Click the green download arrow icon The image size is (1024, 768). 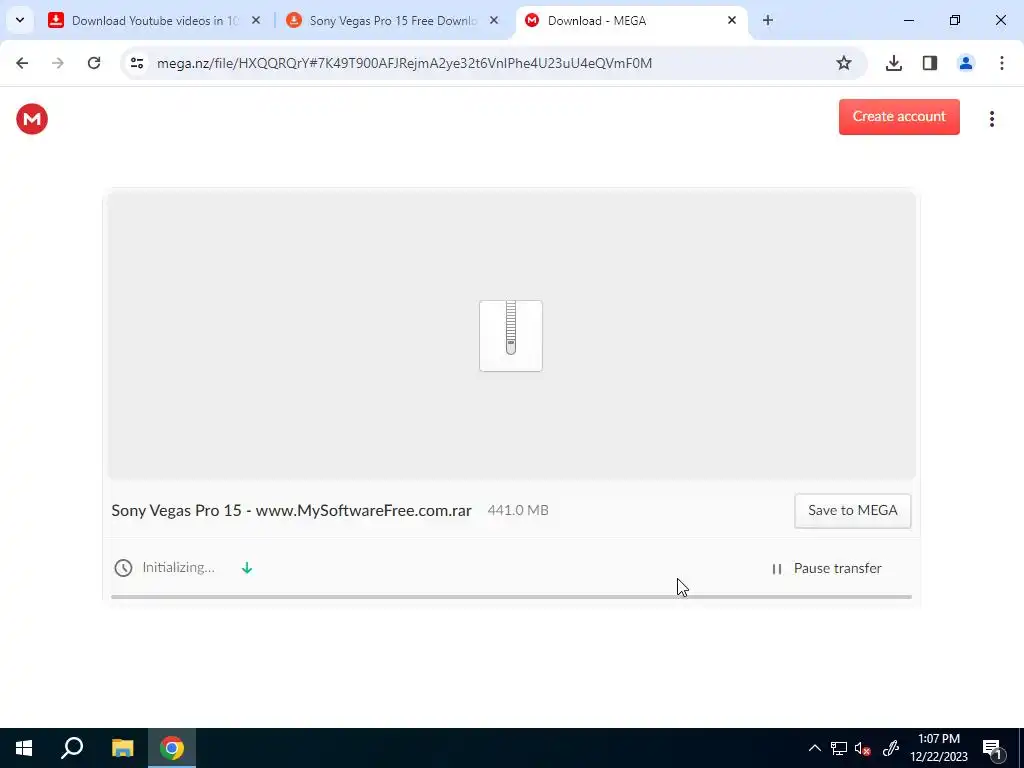point(247,568)
